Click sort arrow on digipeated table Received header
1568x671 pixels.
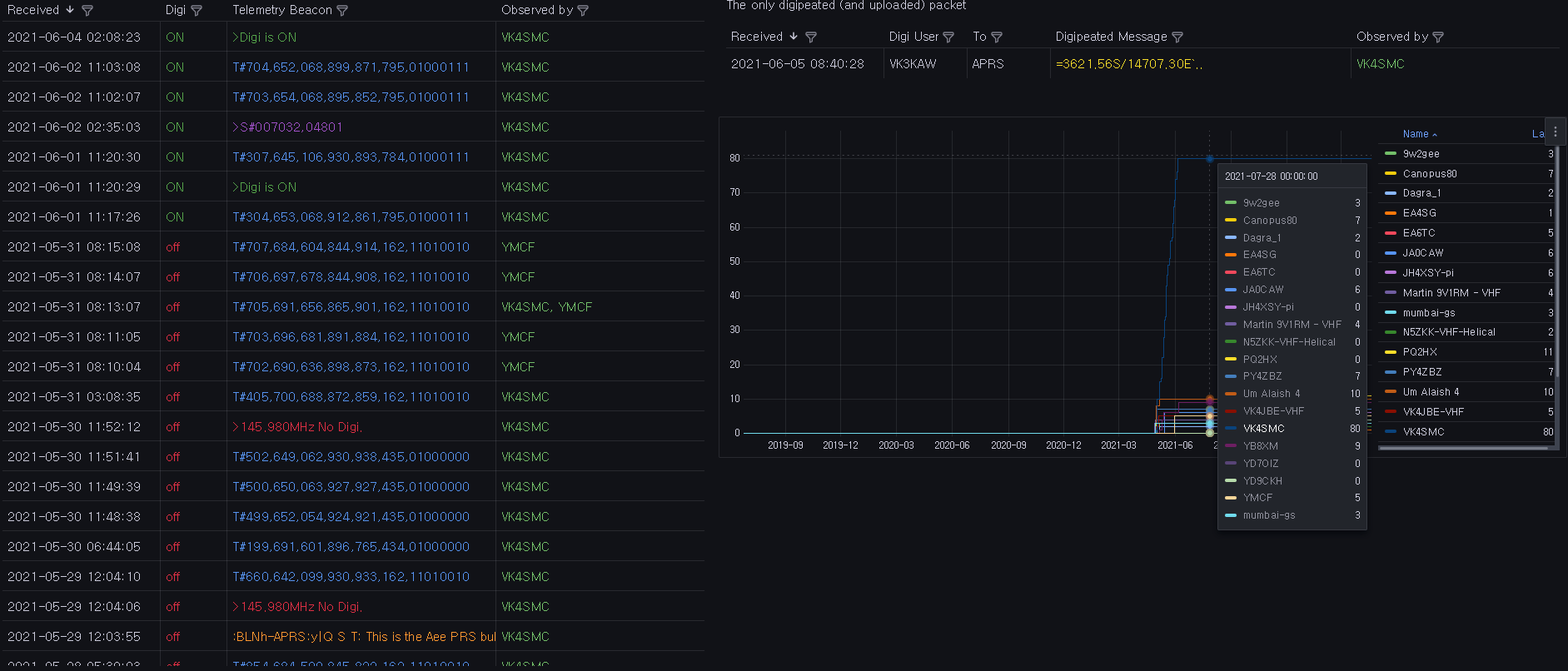pos(794,37)
